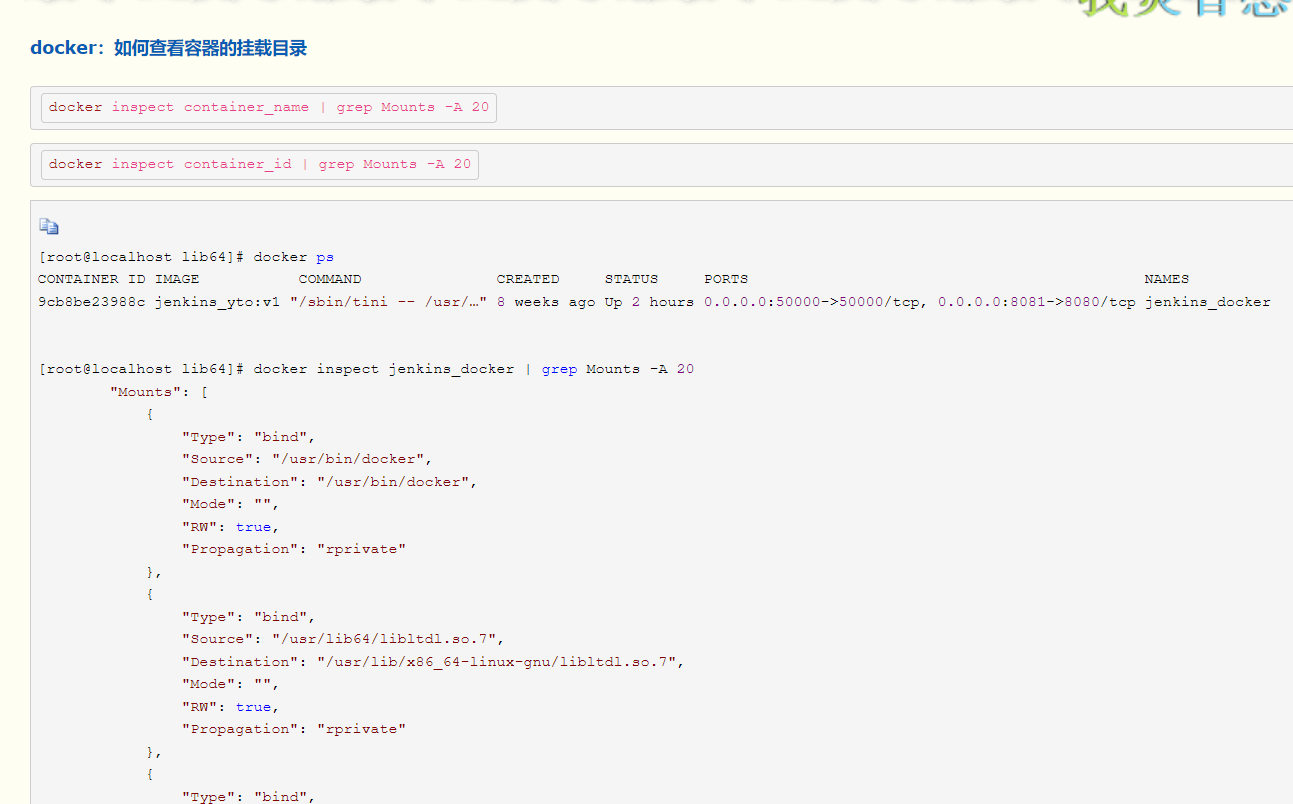The width and height of the screenshot is (1293, 804).
Task: Click the "Up 2 hours" status value
Action: point(649,302)
